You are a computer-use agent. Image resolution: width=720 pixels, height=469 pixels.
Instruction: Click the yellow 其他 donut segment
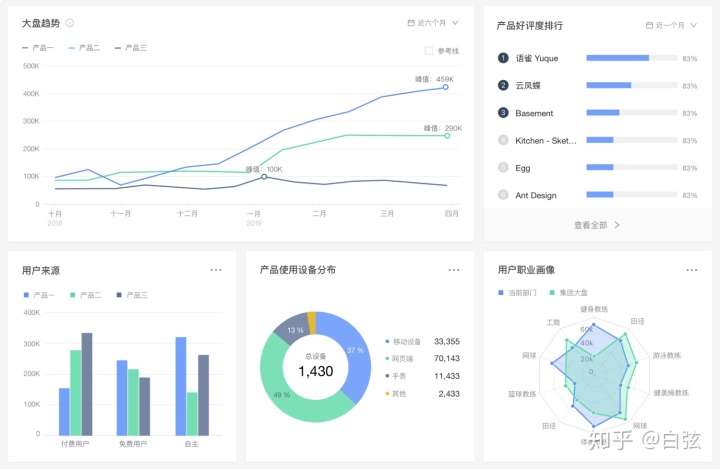[x=312, y=322]
